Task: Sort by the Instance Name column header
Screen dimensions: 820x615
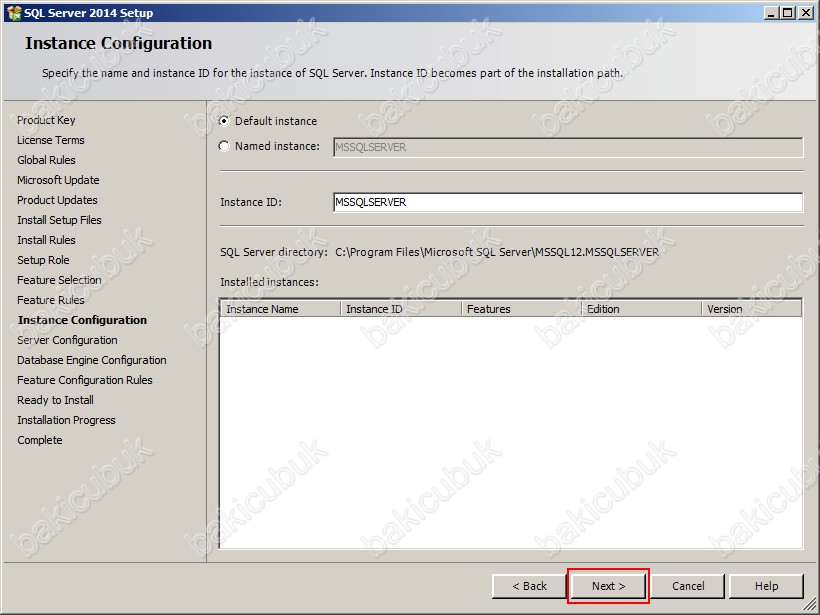Action: click(x=280, y=309)
